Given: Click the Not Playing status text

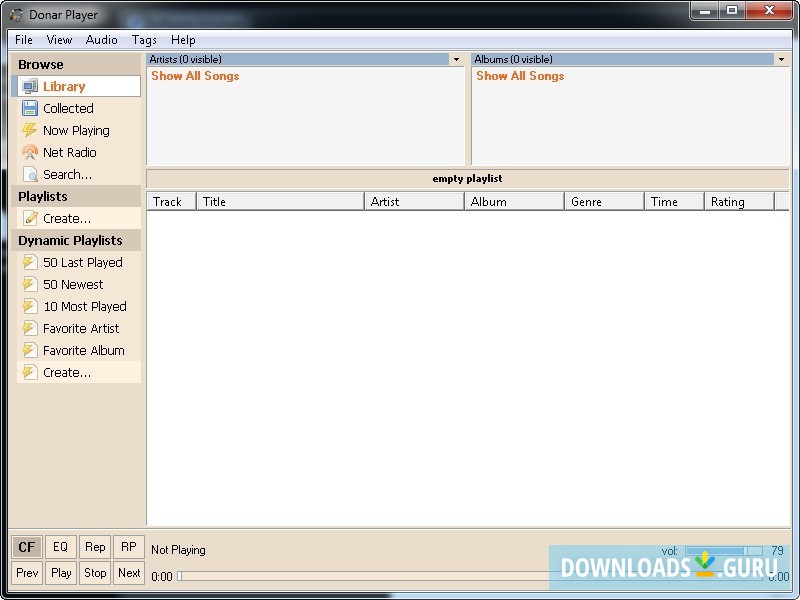Looking at the screenshot, I should (x=178, y=550).
